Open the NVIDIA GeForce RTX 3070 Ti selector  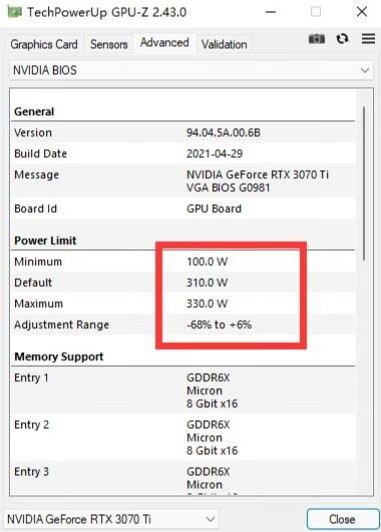pyautogui.click(x=111, y=519)
